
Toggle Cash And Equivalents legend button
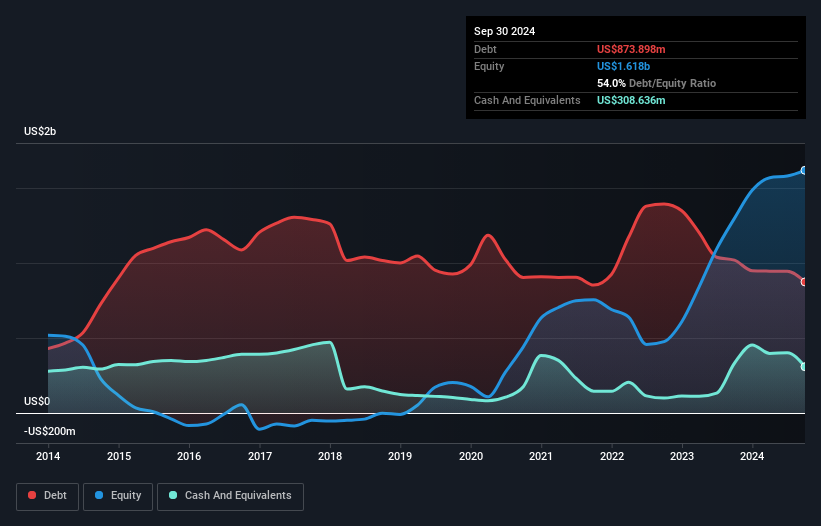(230, 496)
